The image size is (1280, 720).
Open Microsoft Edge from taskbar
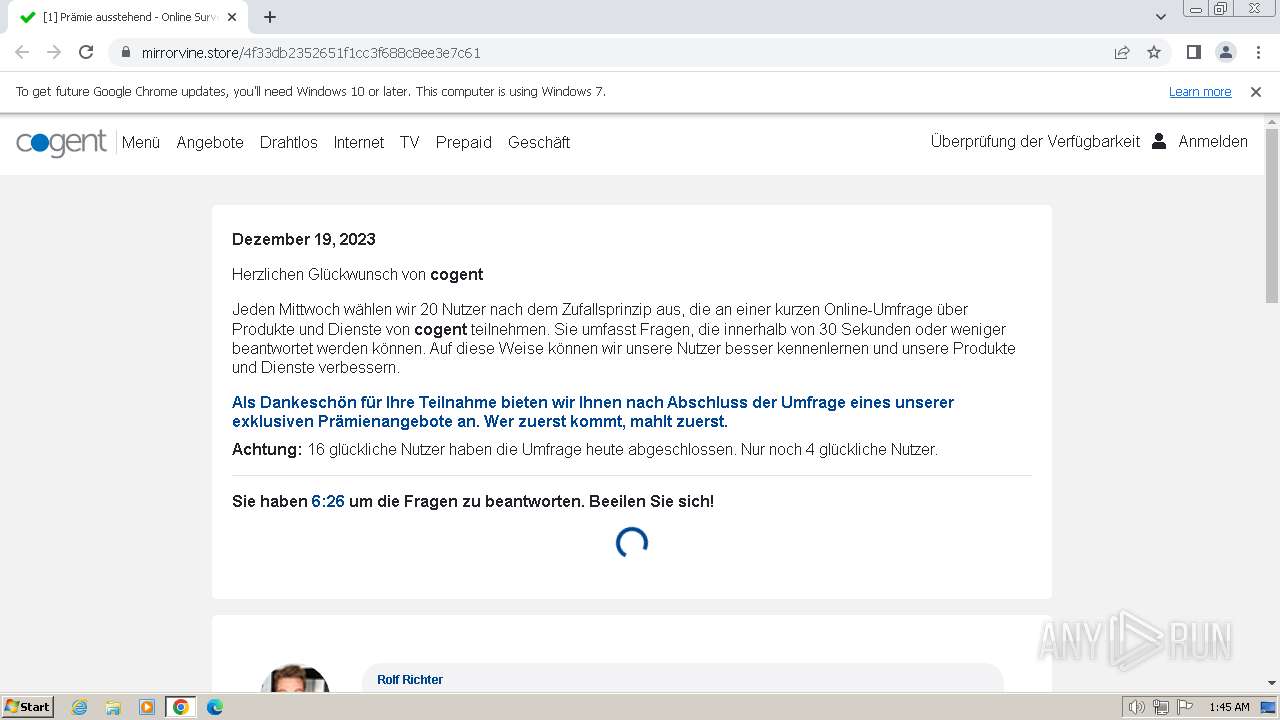[214, 707]
